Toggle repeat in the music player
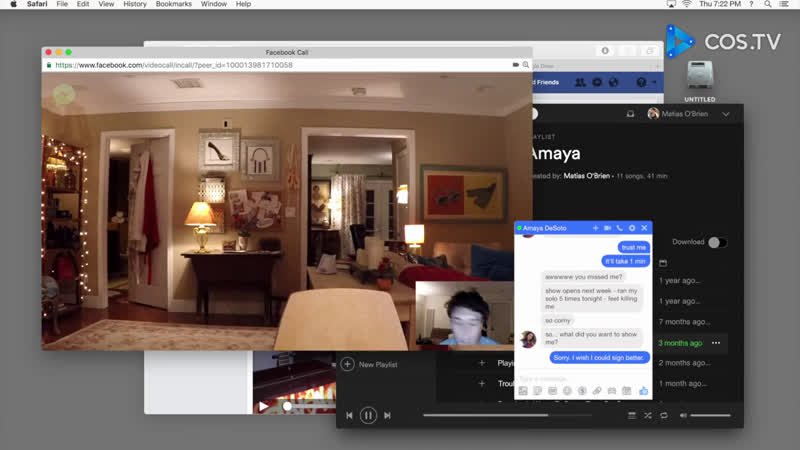The width and height of the screenshot is (800, 450). click(664, 416)
